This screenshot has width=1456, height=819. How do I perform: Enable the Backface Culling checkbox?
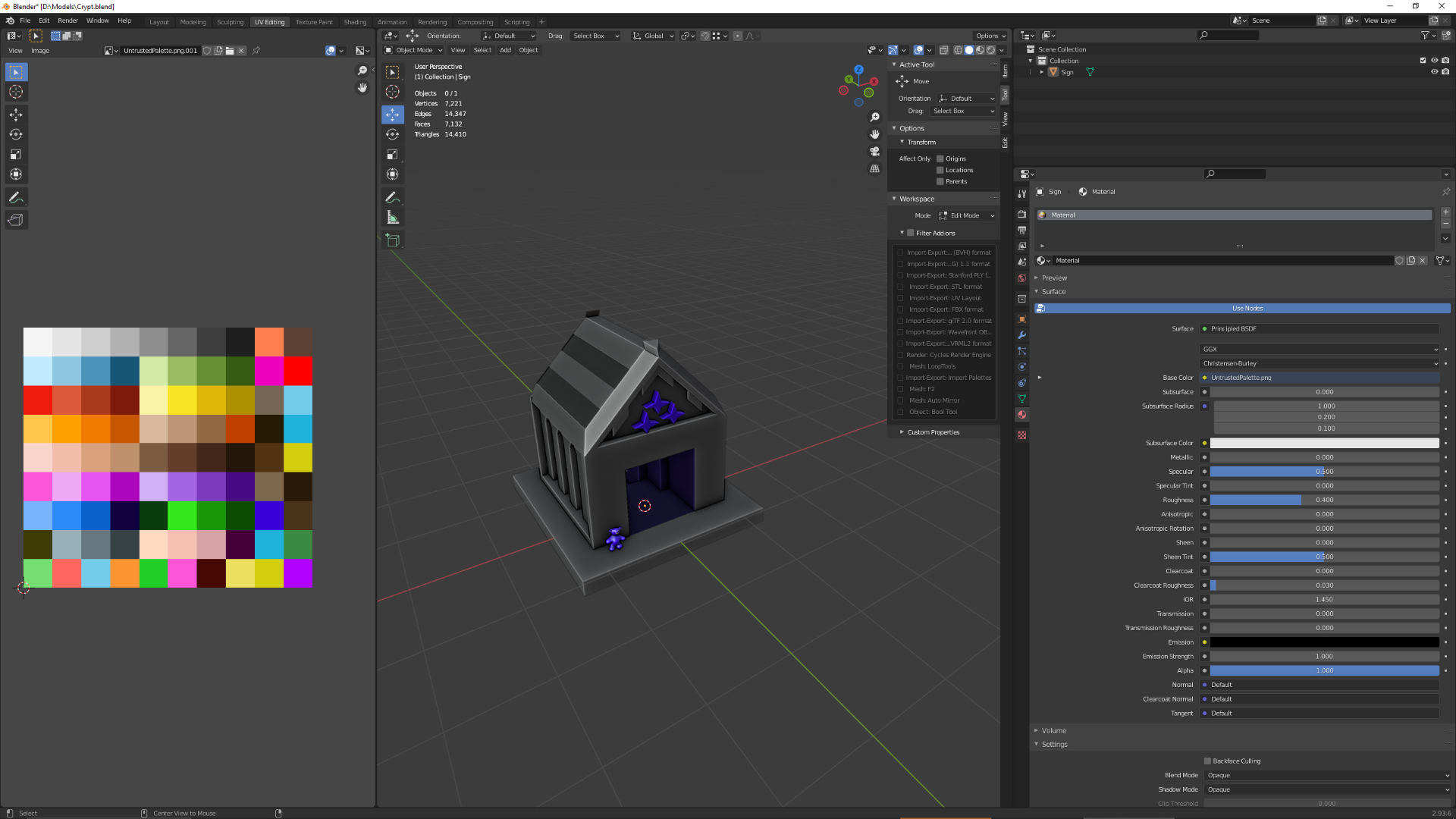pos(1207,761)
